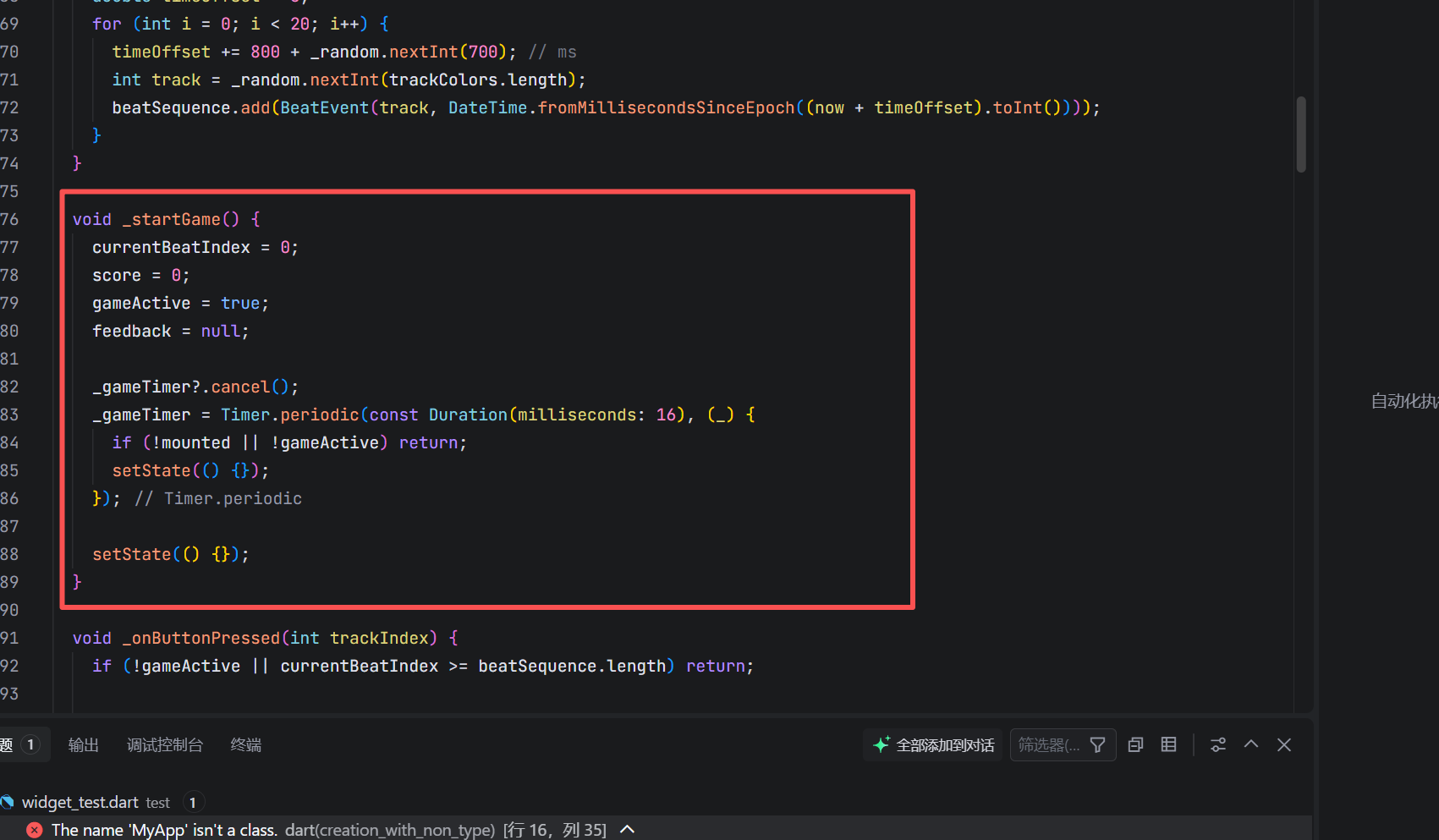
Task: Click on void _startGame() declaration line
Action: [x=167, y=219]
